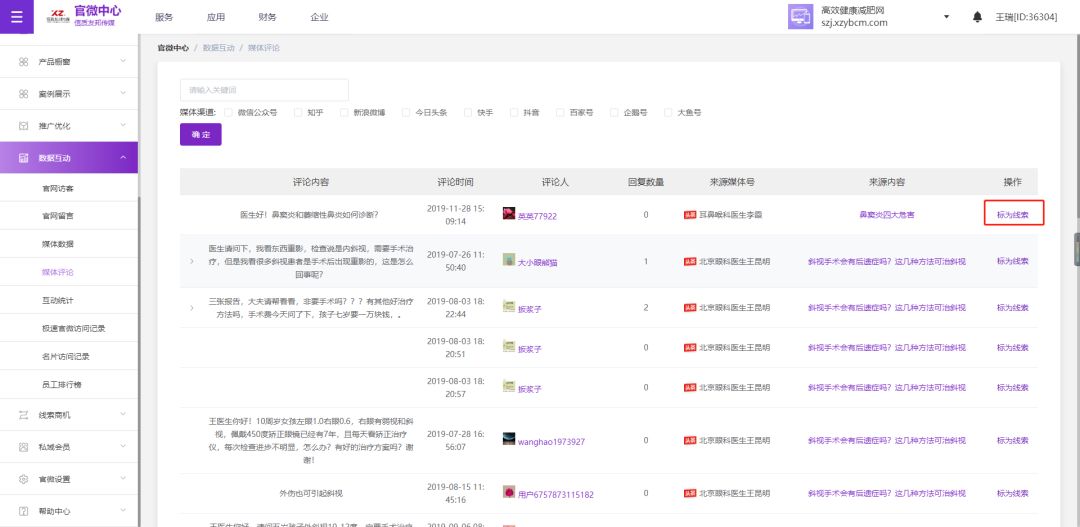The image size is (1080, 527).
Task: Select 媒体数据 in the sidebar
Action: coord(57,244)
